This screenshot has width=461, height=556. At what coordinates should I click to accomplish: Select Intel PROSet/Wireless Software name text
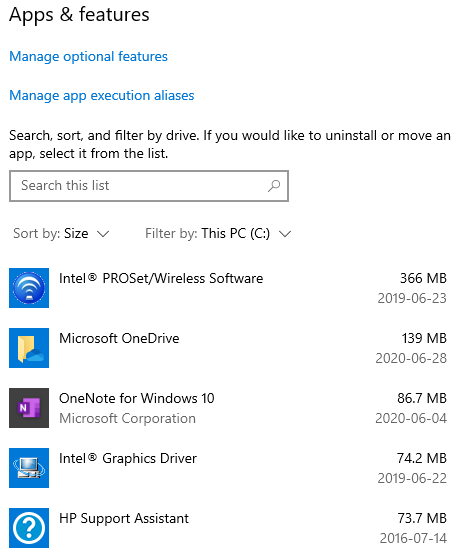point(161,278)
